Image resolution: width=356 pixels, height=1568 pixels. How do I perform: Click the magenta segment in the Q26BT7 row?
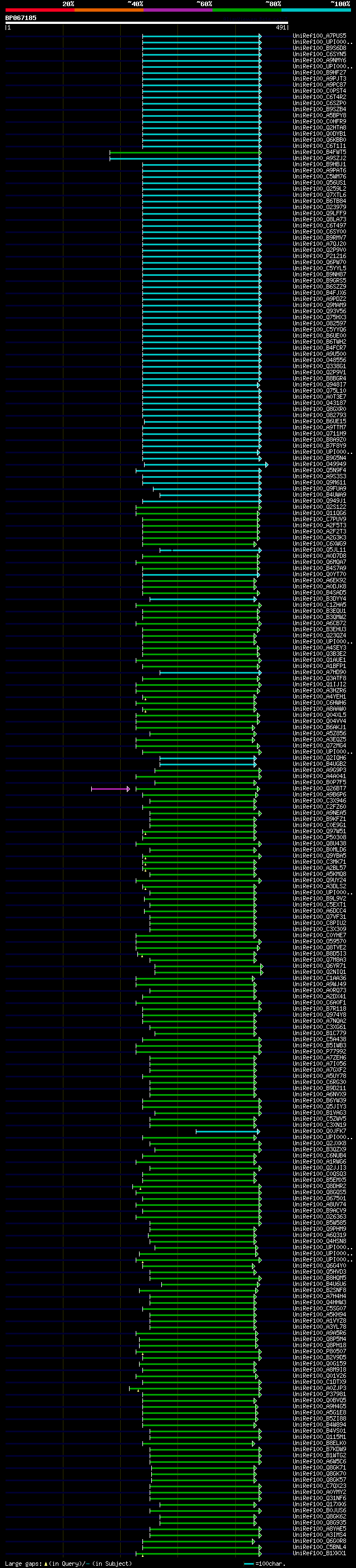point(110,789)
